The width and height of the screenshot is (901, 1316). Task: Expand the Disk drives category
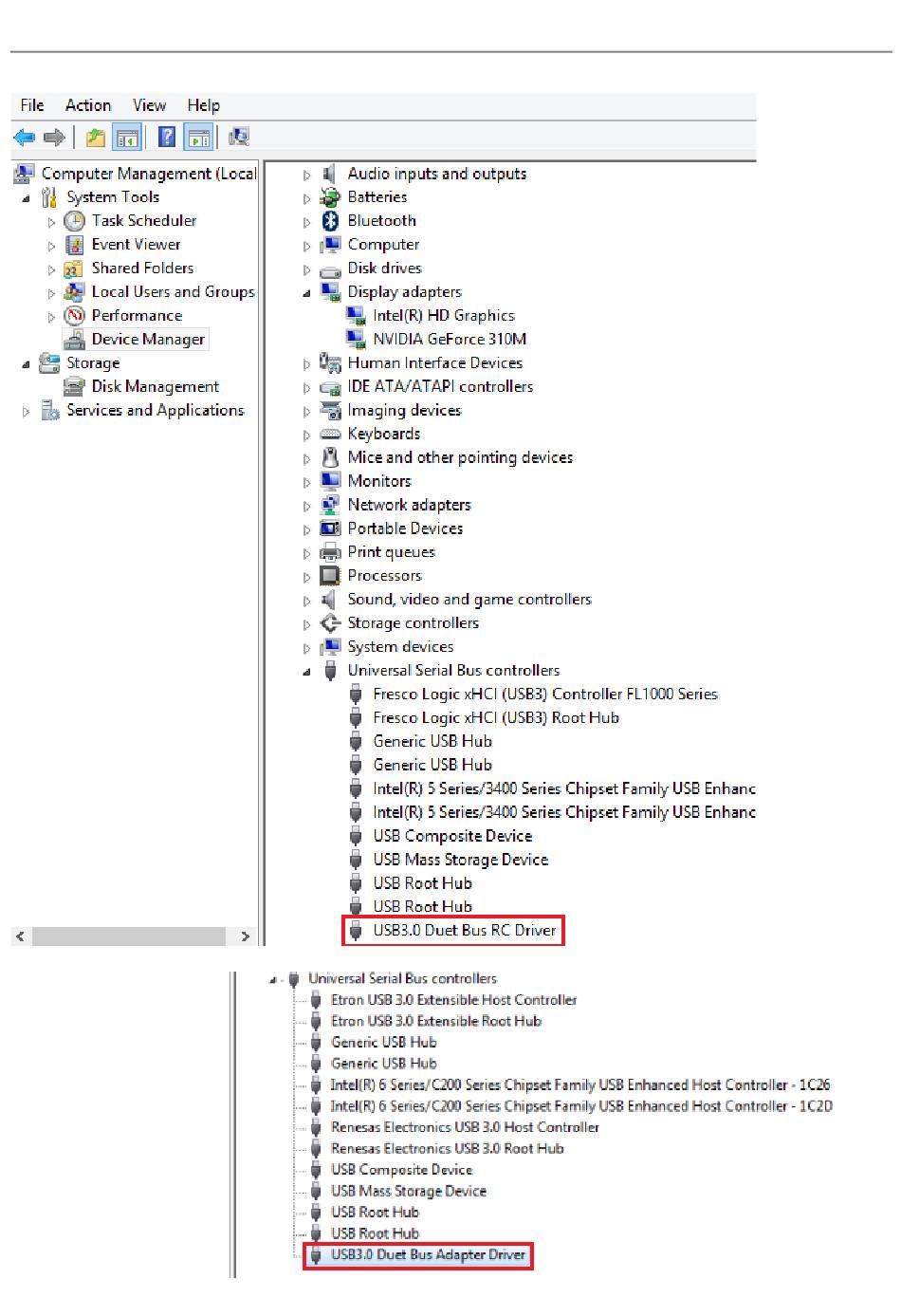tap(306, 269)
